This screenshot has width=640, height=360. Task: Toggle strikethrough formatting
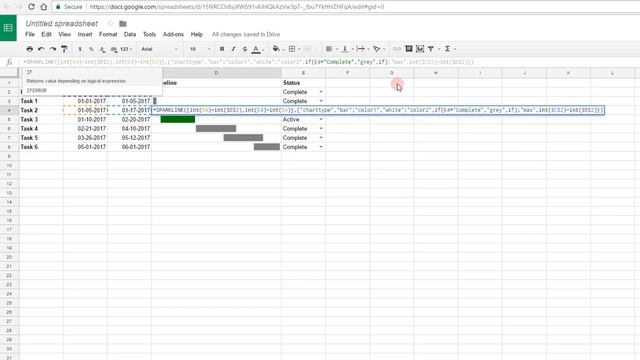pos(244,49)
